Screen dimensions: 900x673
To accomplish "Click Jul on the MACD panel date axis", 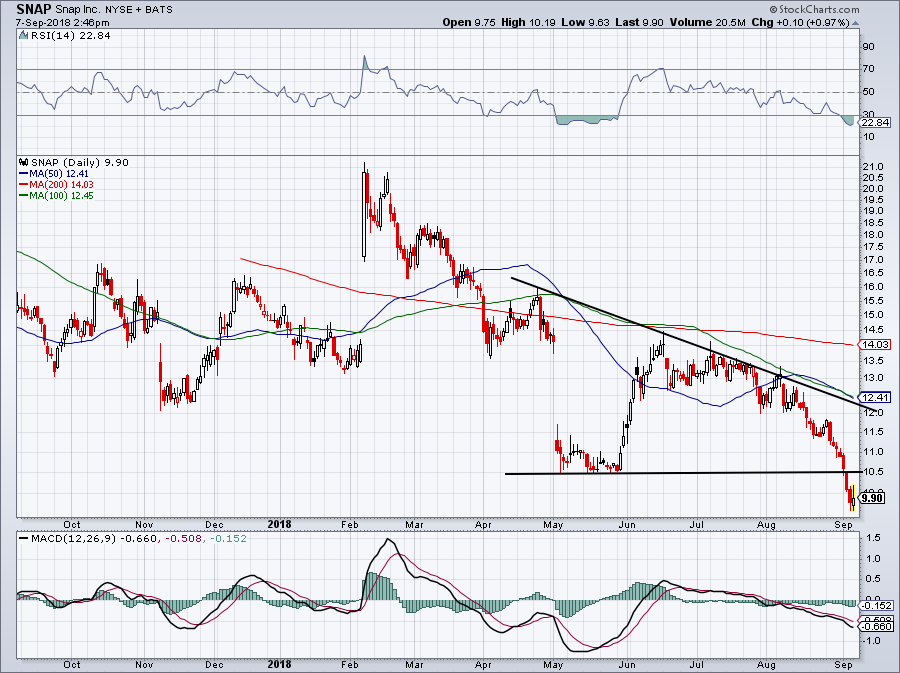I will coord(696,664).
